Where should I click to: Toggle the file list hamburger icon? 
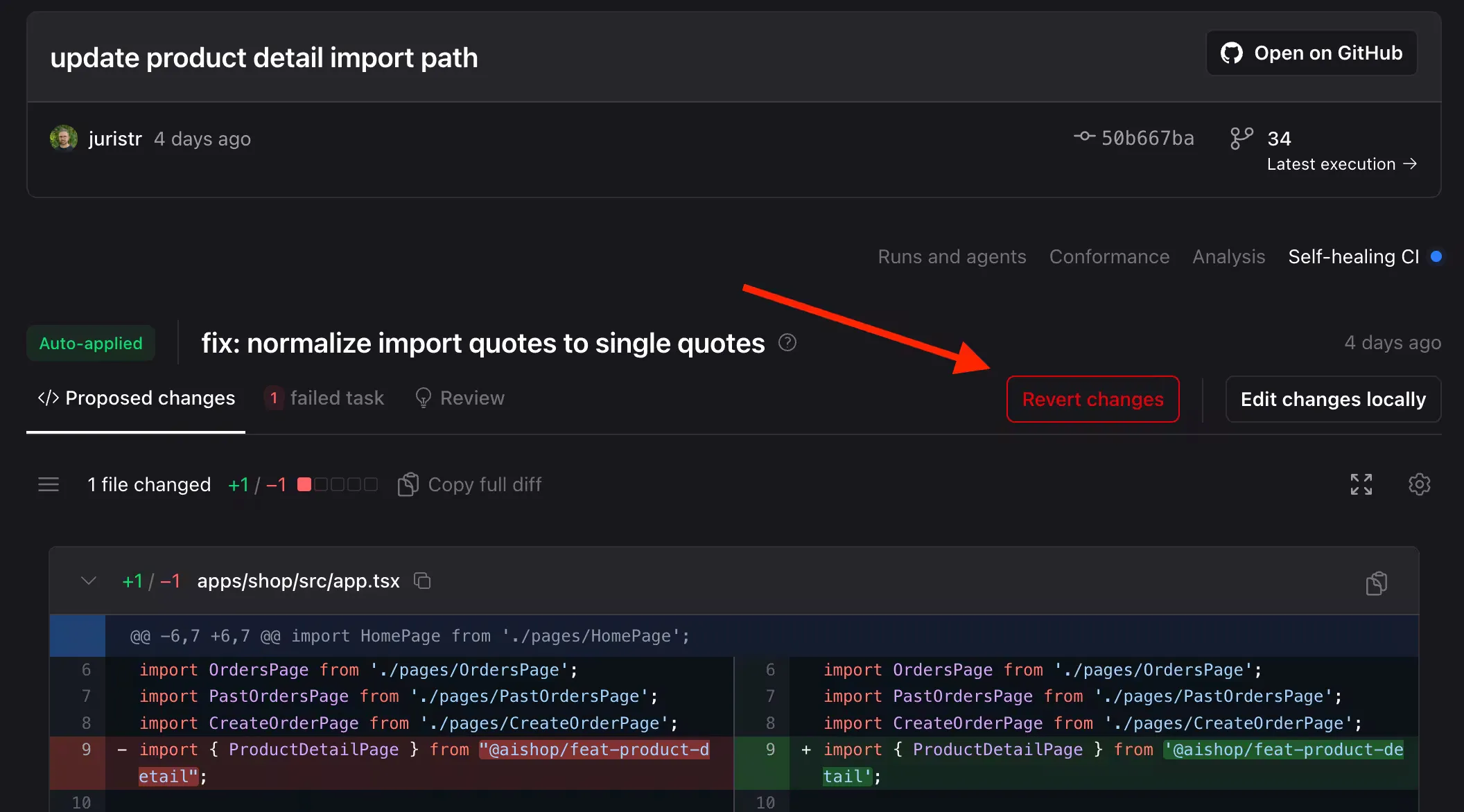click(49, 484)
